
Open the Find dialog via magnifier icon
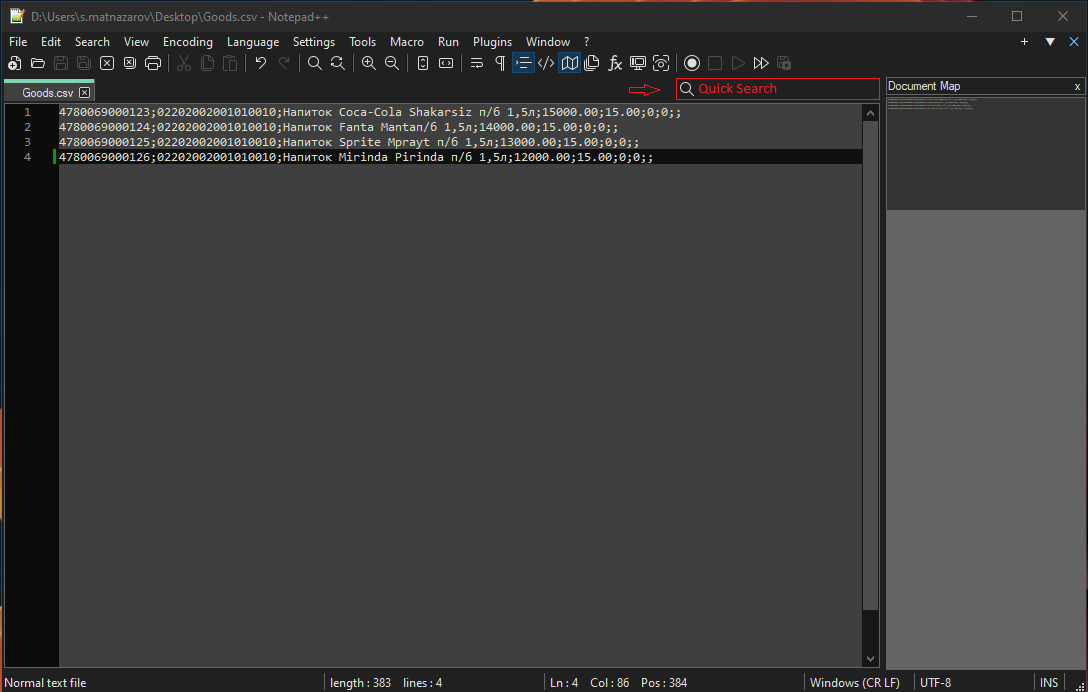click(x=314, y=63)
